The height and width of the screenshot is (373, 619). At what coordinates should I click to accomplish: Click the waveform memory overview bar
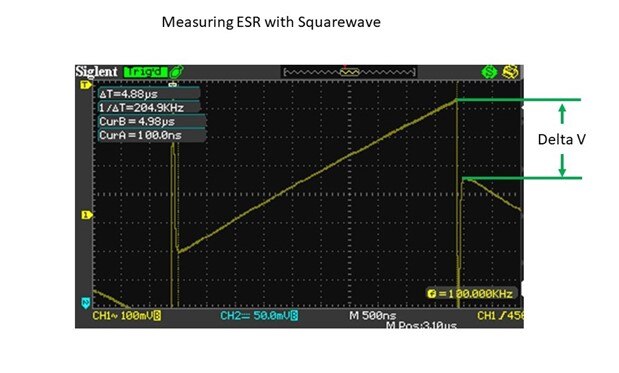(x=349, y=72)
